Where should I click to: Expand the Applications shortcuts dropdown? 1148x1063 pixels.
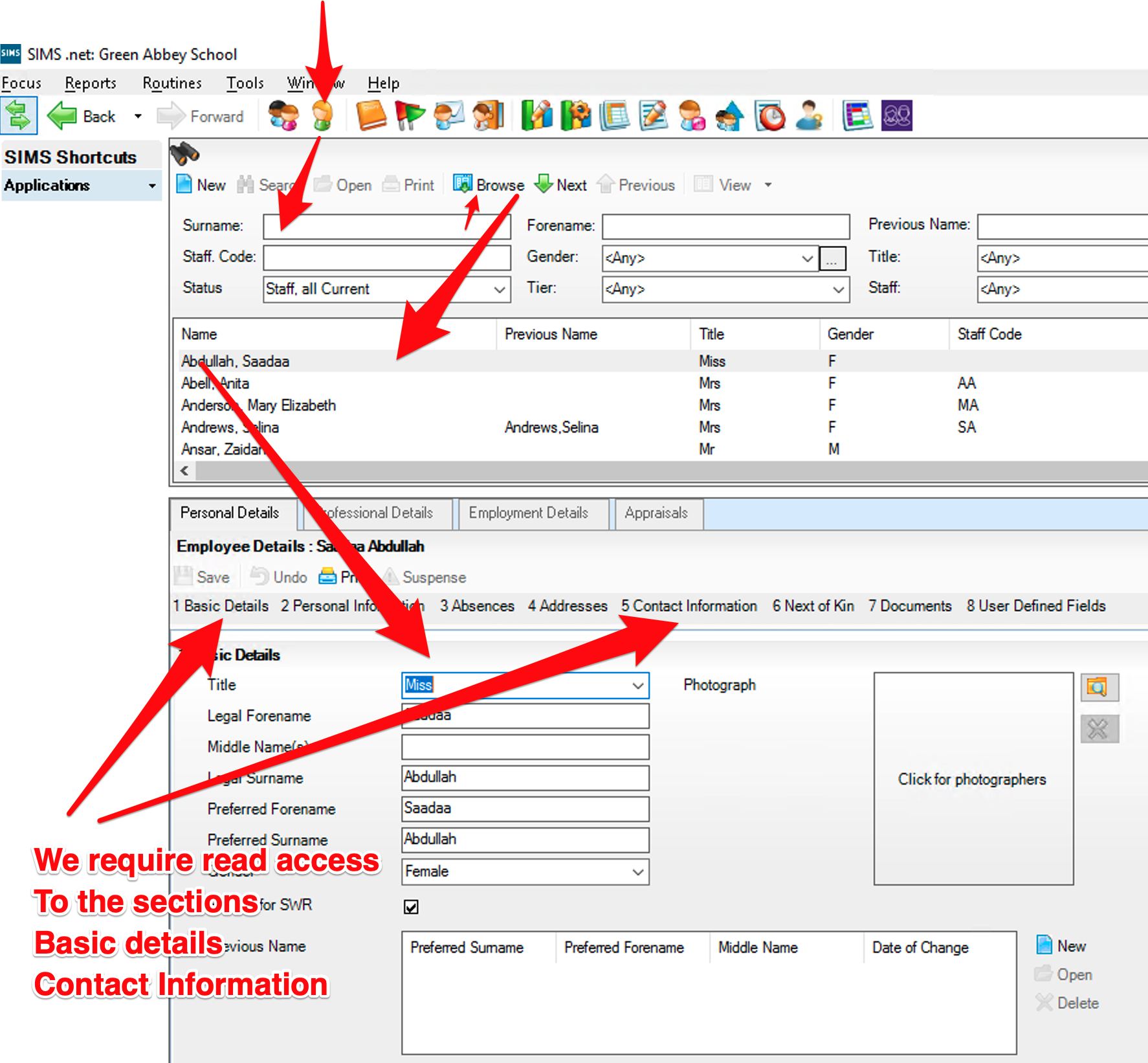[152, 186]
